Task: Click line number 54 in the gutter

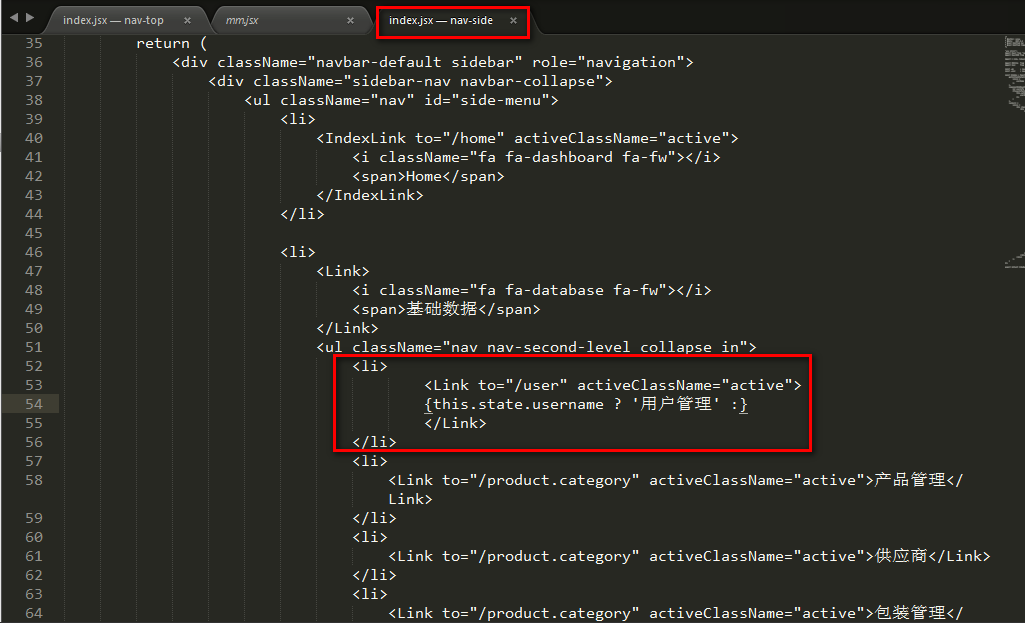Action: coord(33,404)
